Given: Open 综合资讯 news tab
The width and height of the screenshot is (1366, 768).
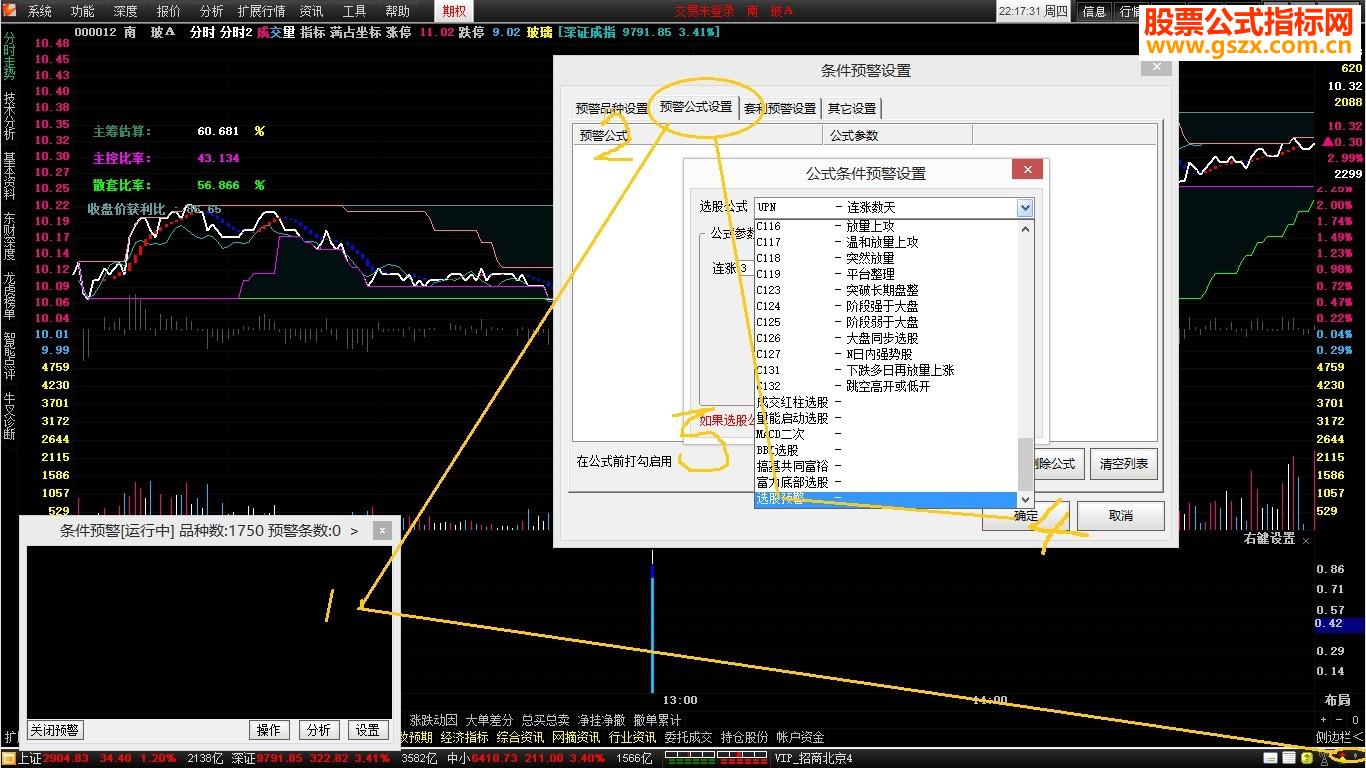Looking at the screenshot, I should [520, 737].
